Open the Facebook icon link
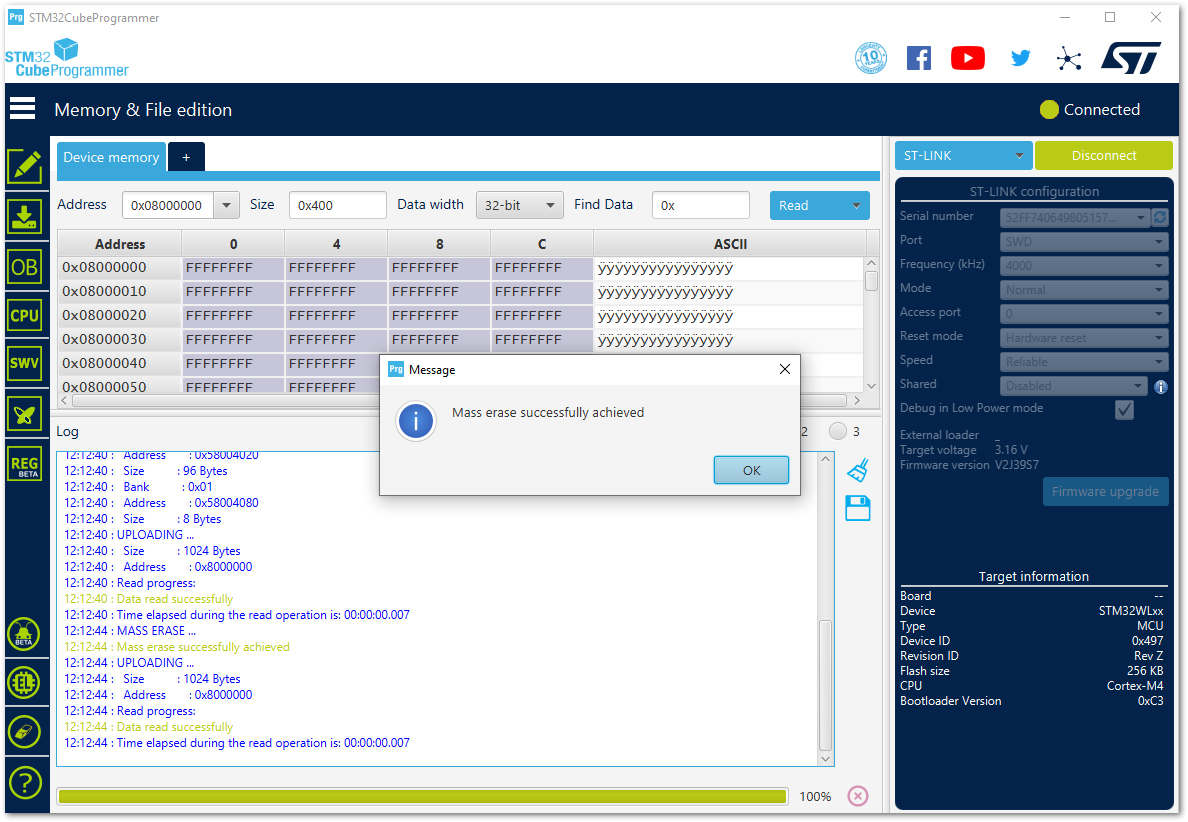The height and width of the screenshot is (822, 1188). [x=919, y=58]
